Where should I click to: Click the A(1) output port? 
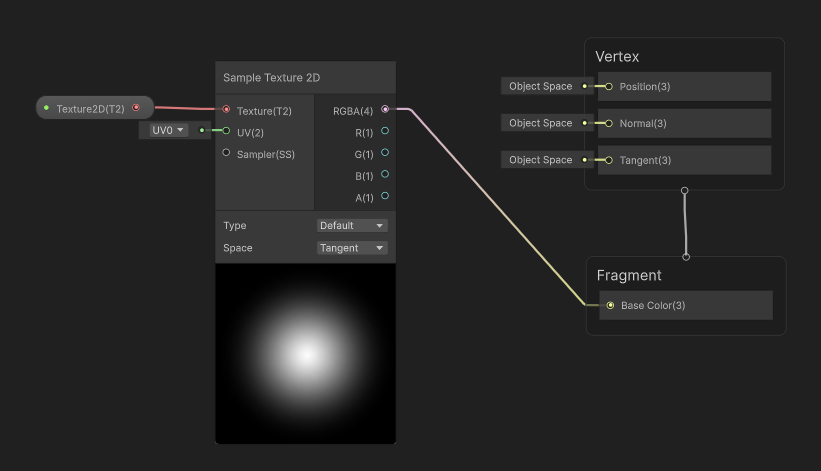(385, 196)
